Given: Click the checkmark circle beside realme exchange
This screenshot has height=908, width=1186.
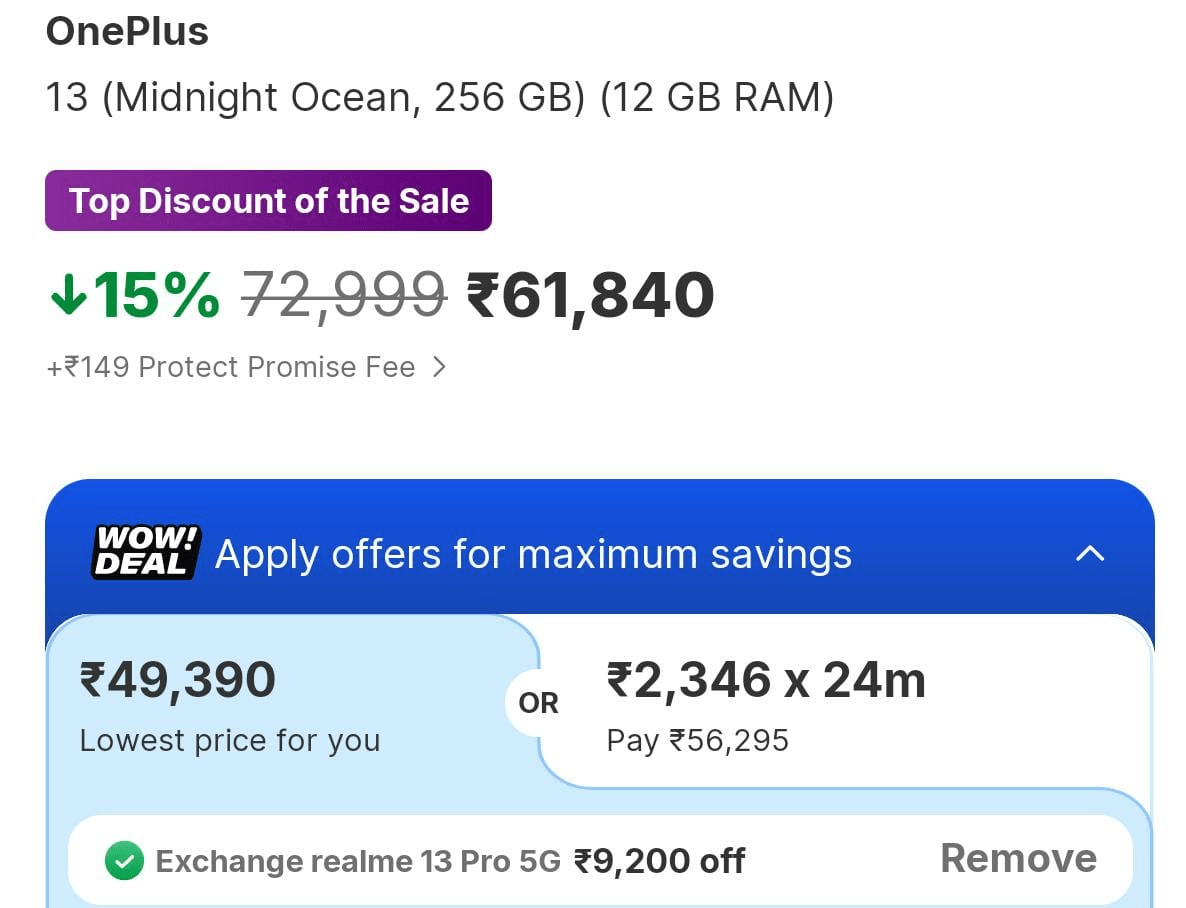Looking at the screenshot, I should point(123,858).
